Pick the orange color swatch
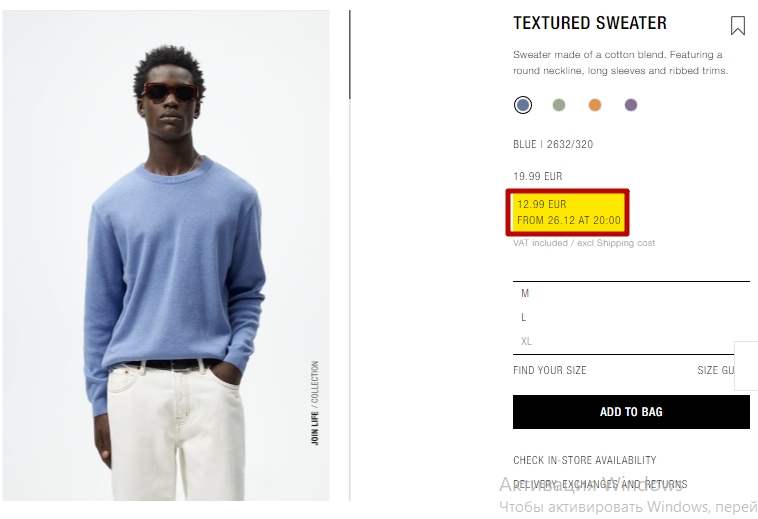 click(595, 105)
